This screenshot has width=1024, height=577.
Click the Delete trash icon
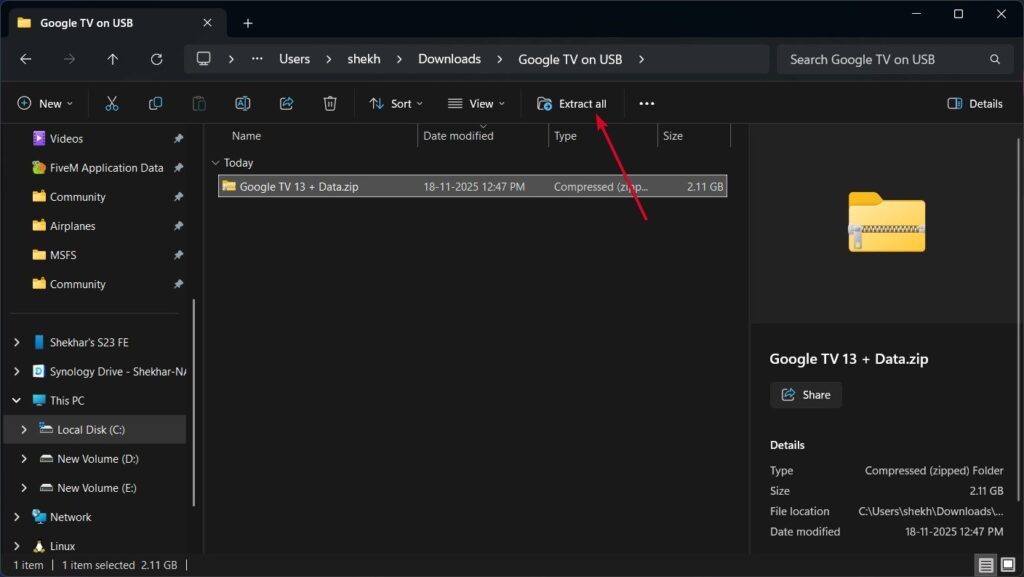[x=330, y=103]
